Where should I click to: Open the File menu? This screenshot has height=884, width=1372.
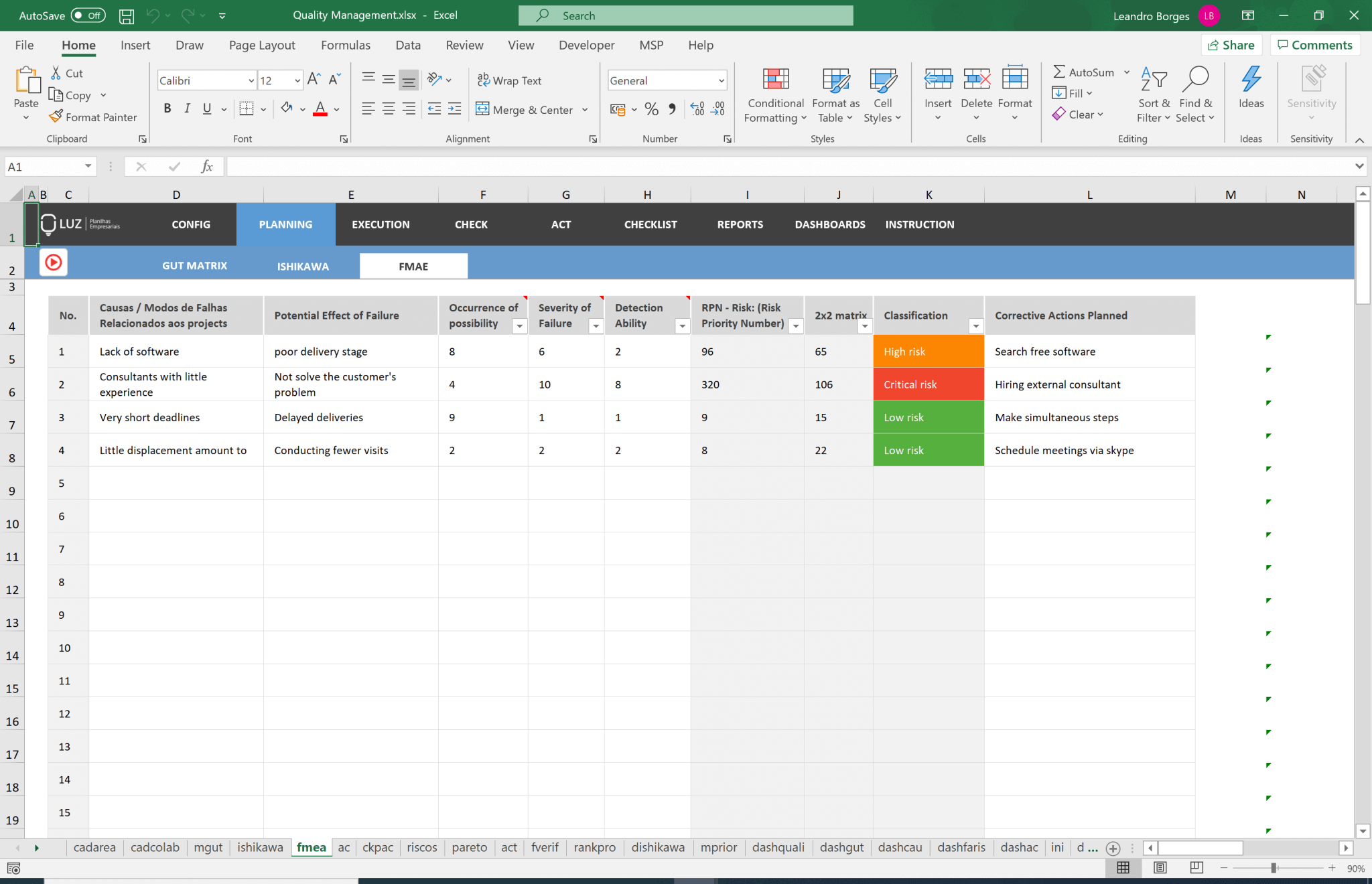tap(24, 45)
